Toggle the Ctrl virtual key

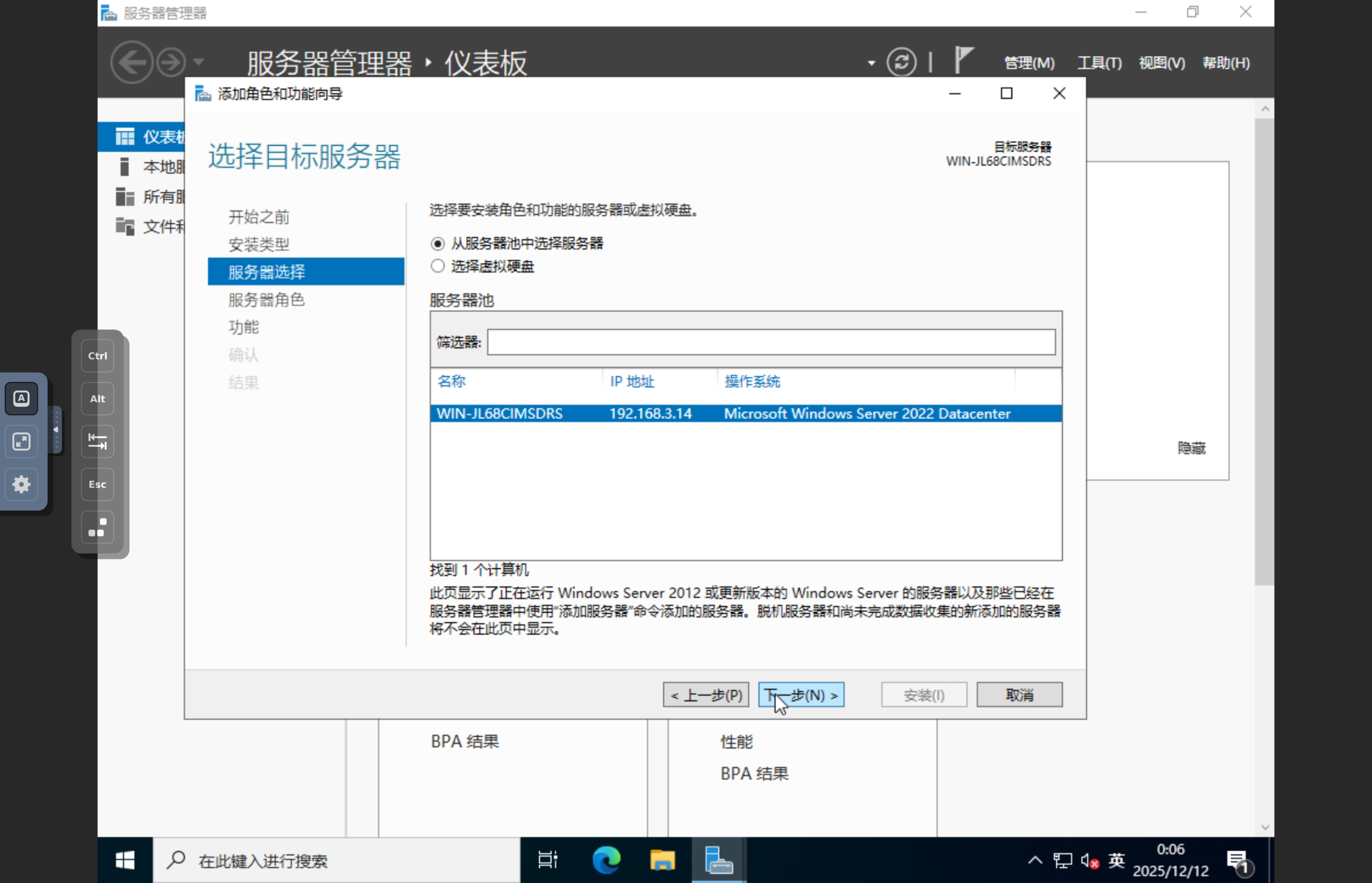click(x=97, y=355)
